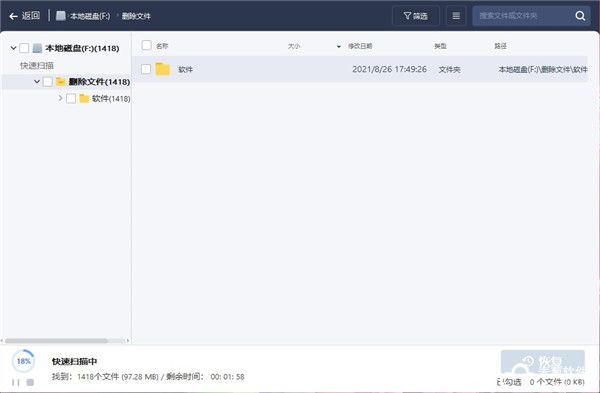
Task: Click the disk icon in the breadcrumb
Action: (61, 16)
